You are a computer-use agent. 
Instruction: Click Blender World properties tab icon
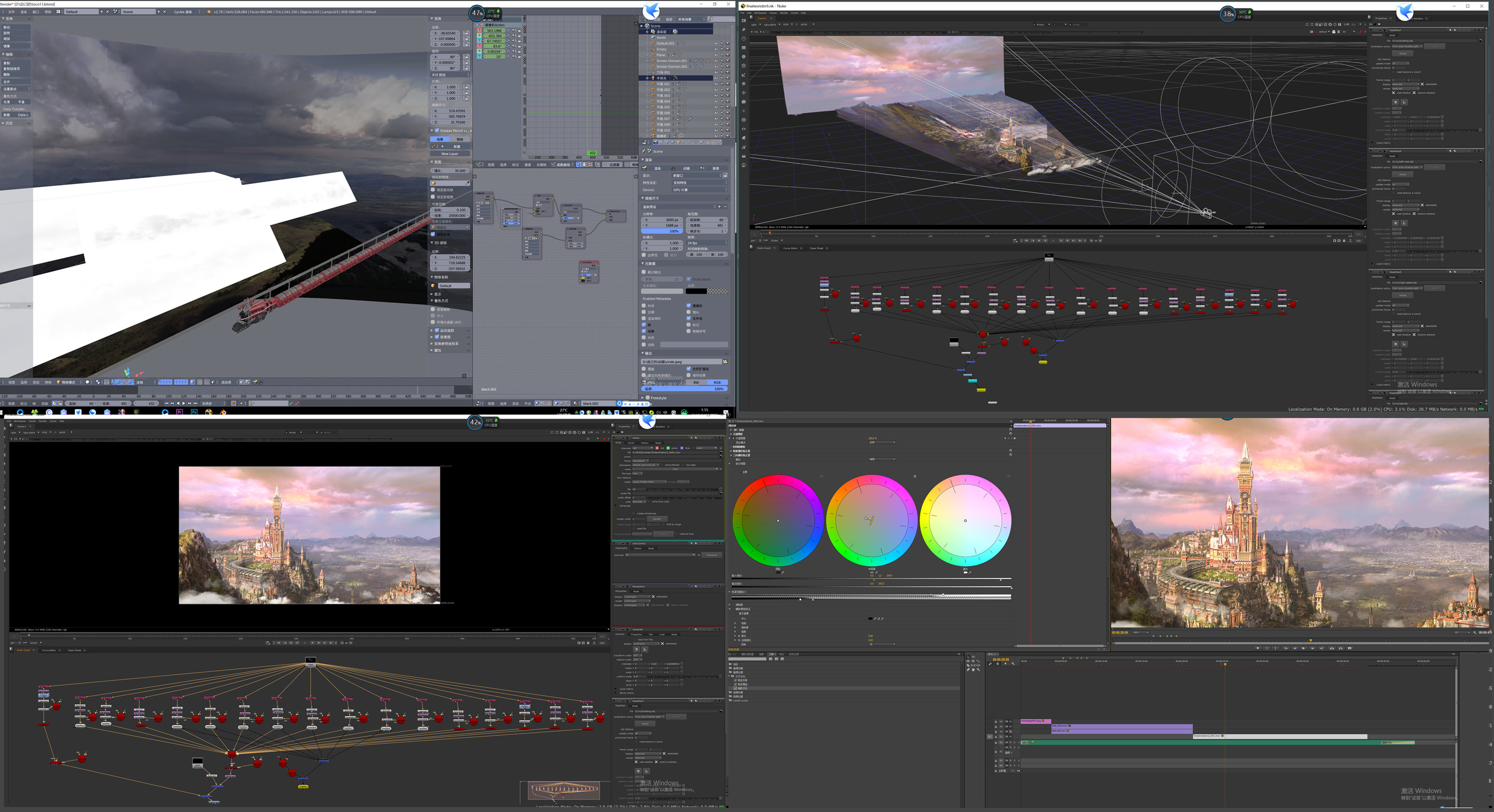click(x=673, y=143)
